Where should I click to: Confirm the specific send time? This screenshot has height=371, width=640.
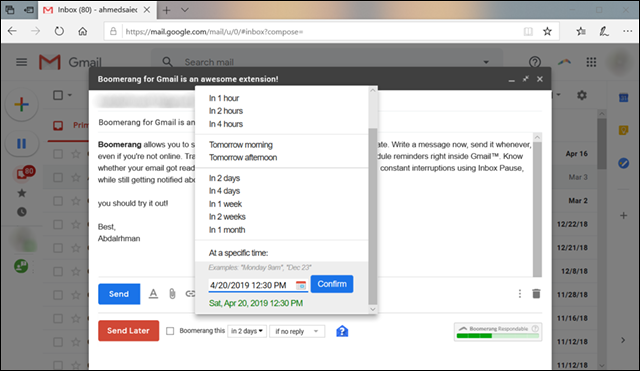[x=332, y=284]
